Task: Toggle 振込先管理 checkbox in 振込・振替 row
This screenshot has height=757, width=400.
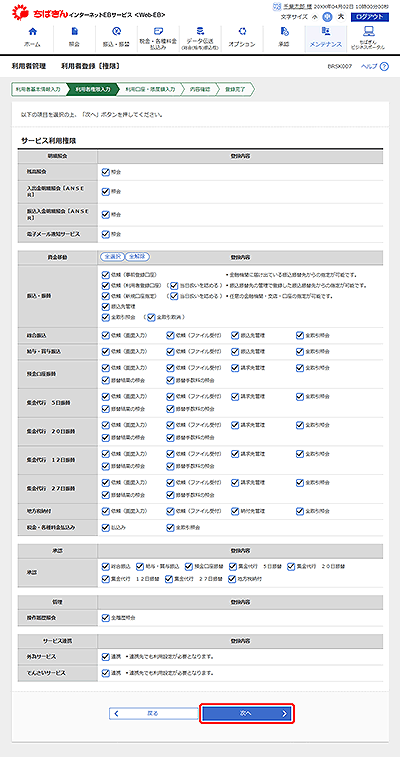Action: [106, 307]
